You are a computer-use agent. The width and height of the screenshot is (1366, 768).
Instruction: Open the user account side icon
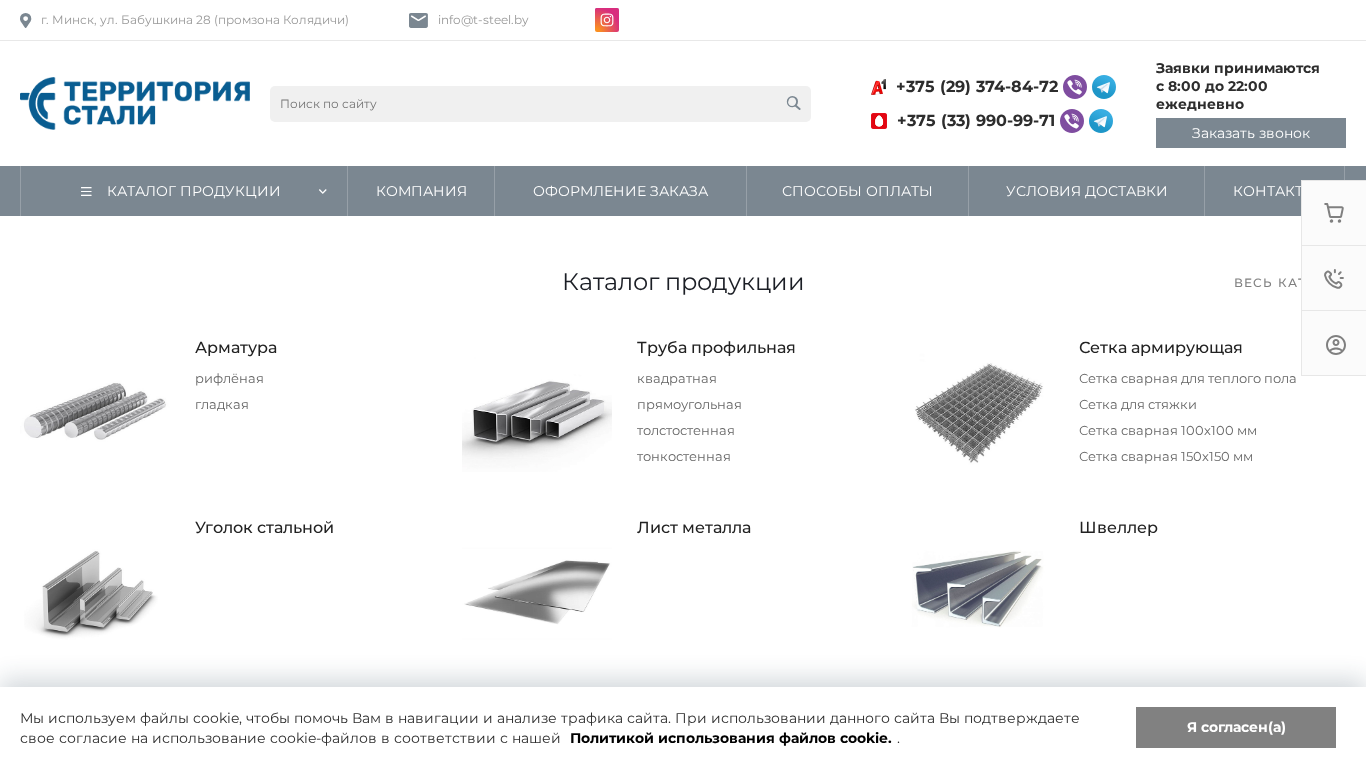point(1335,345)
